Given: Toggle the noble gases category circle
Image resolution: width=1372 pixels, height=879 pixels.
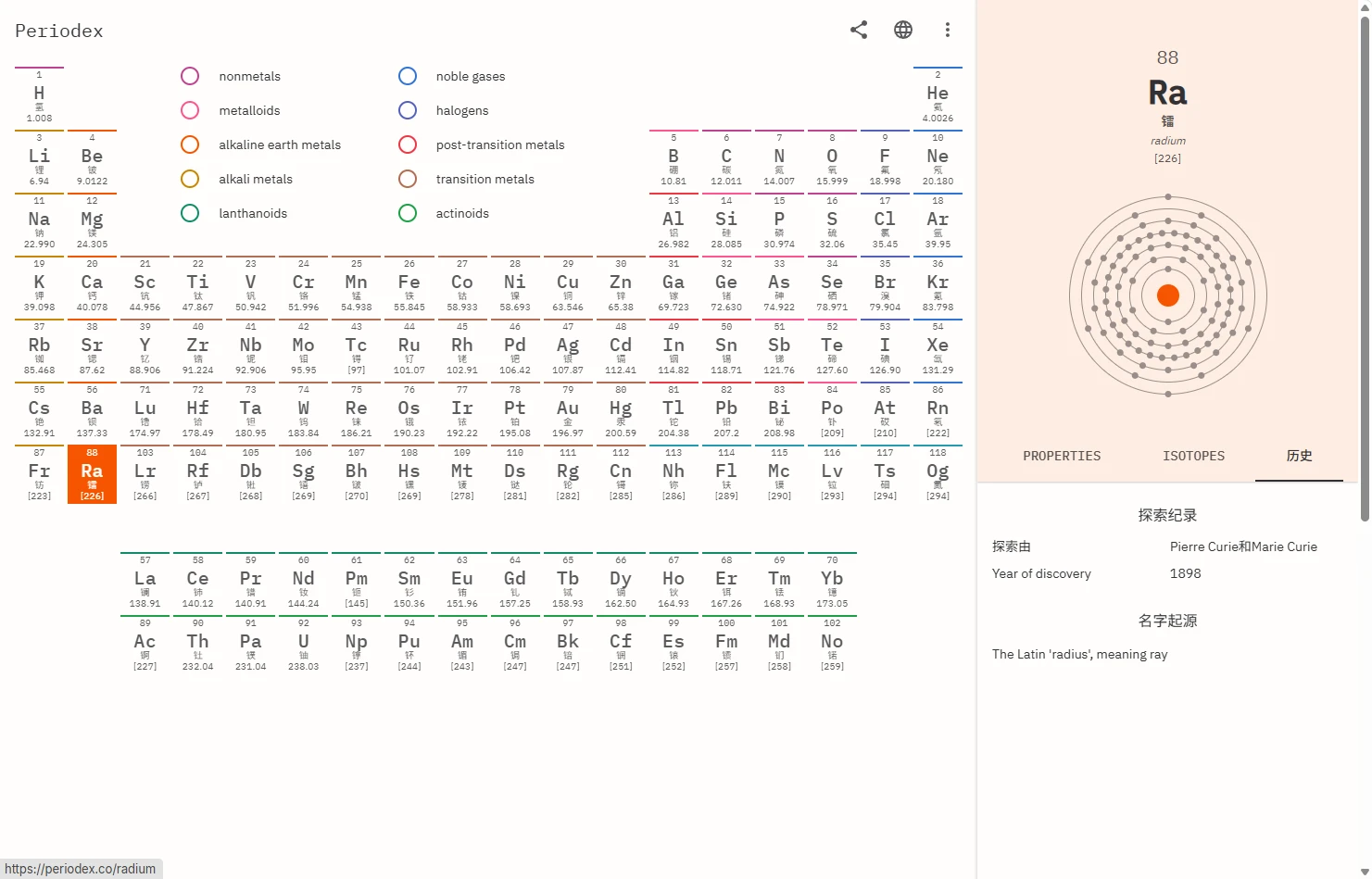Looking at the screenshot, I should click(408, 76).
